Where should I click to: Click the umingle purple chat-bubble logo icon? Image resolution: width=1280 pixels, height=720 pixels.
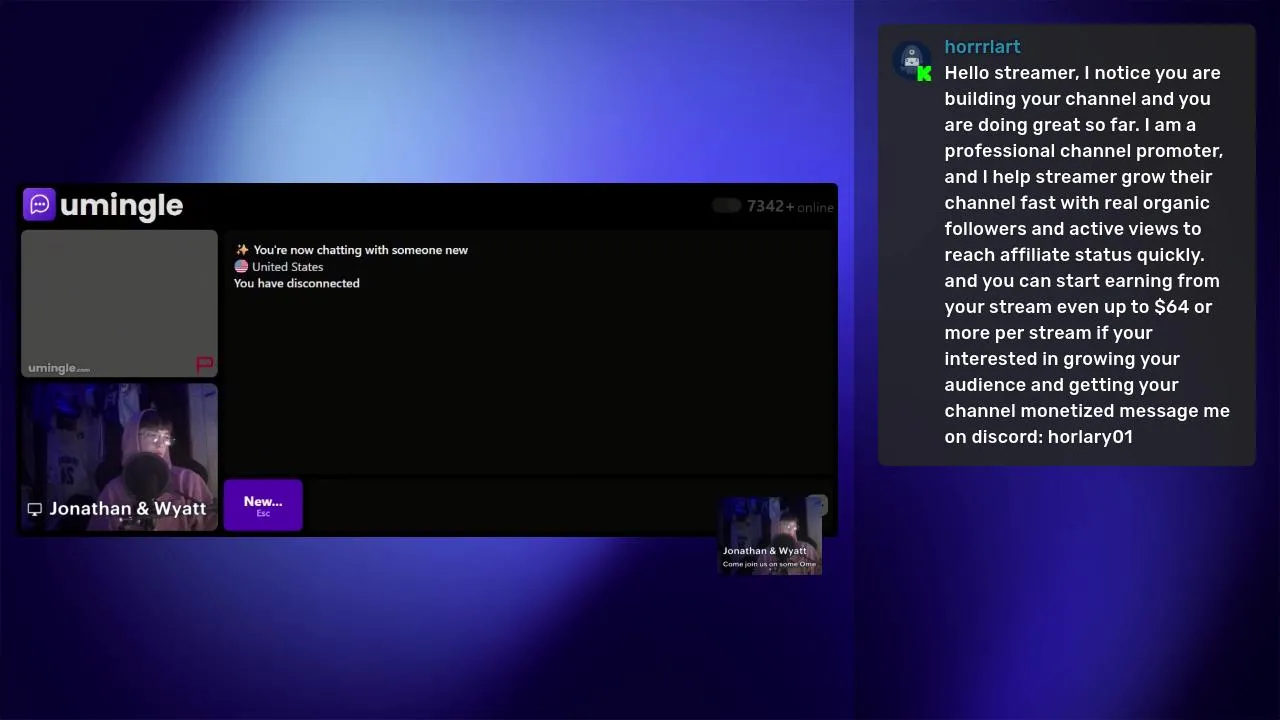[39, 205]
